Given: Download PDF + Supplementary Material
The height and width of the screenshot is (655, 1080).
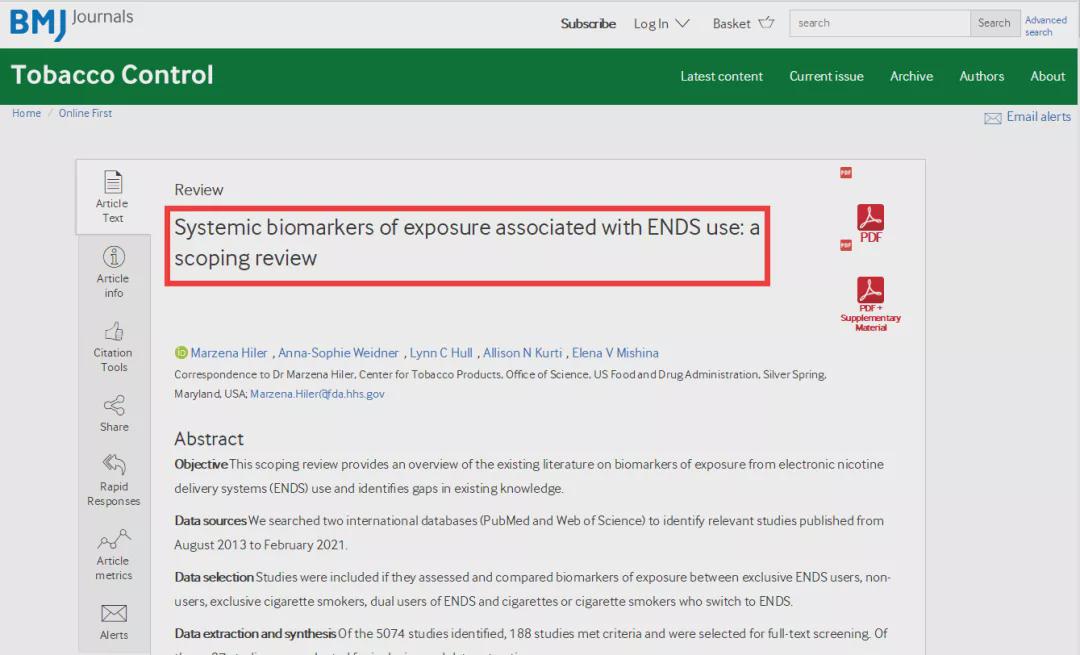Looking at the screenshot, I should click(x=870, y=303).
